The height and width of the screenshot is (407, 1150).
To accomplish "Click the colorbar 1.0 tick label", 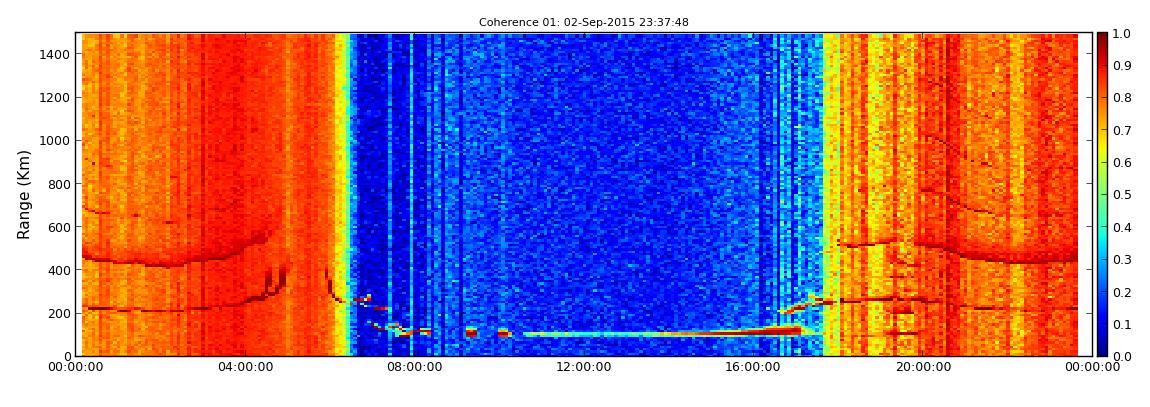I will (x=1122, y=34).
